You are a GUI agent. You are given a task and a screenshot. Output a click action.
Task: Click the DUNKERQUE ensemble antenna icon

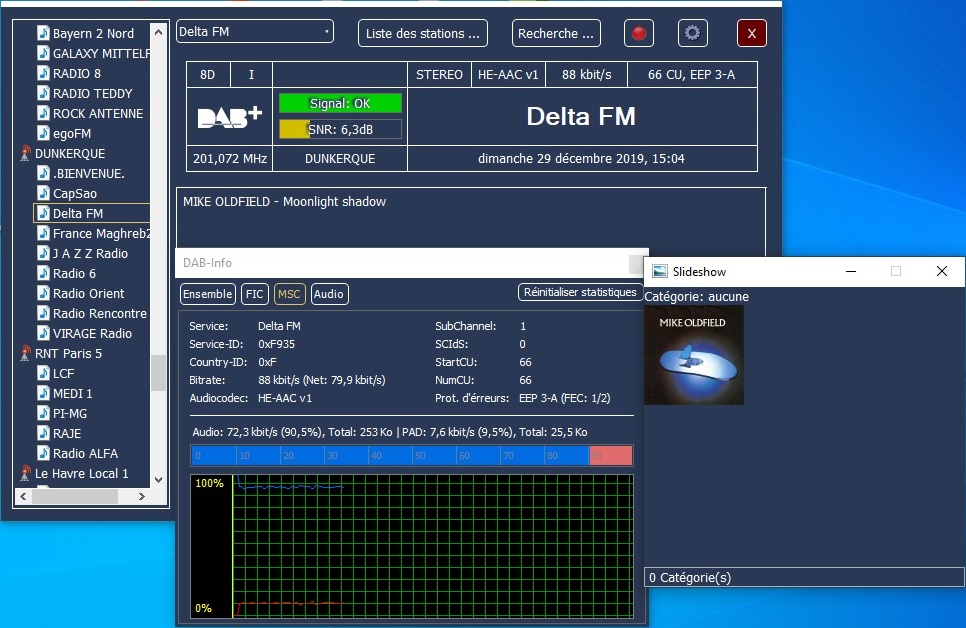25,153
